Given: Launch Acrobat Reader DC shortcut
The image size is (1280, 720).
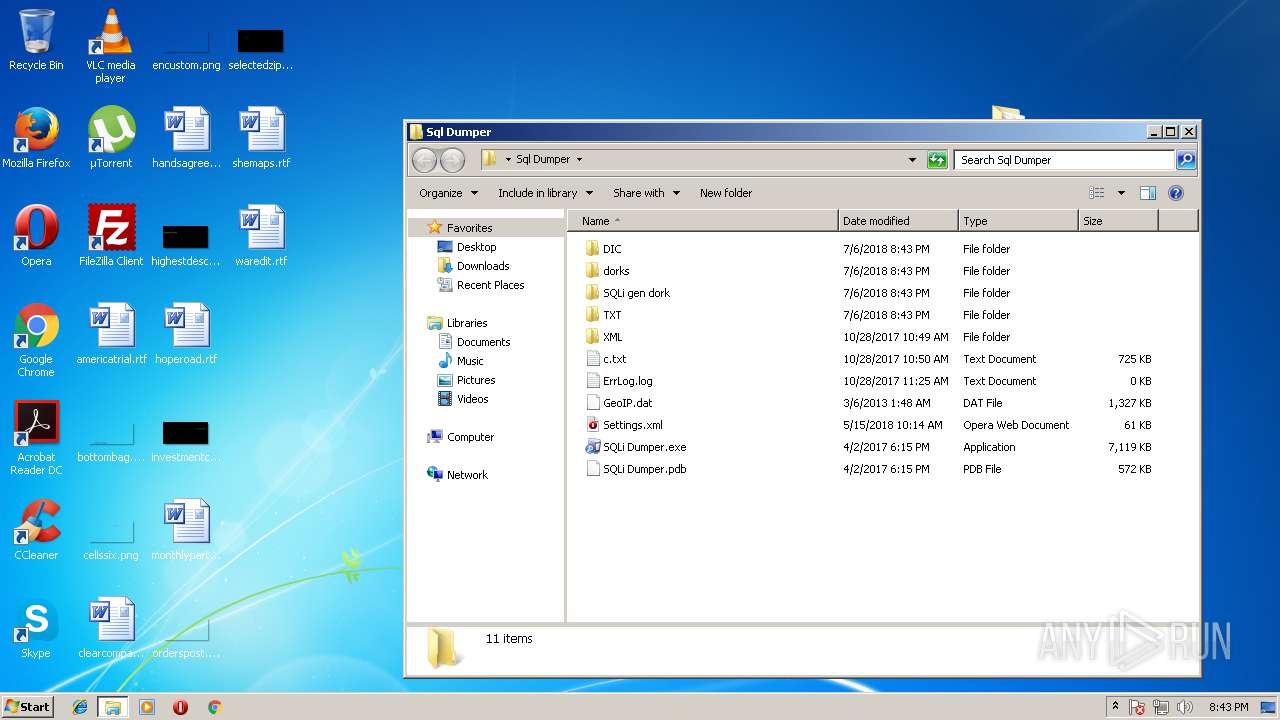Looking at the screenshot, I should [x=36, y=438].
